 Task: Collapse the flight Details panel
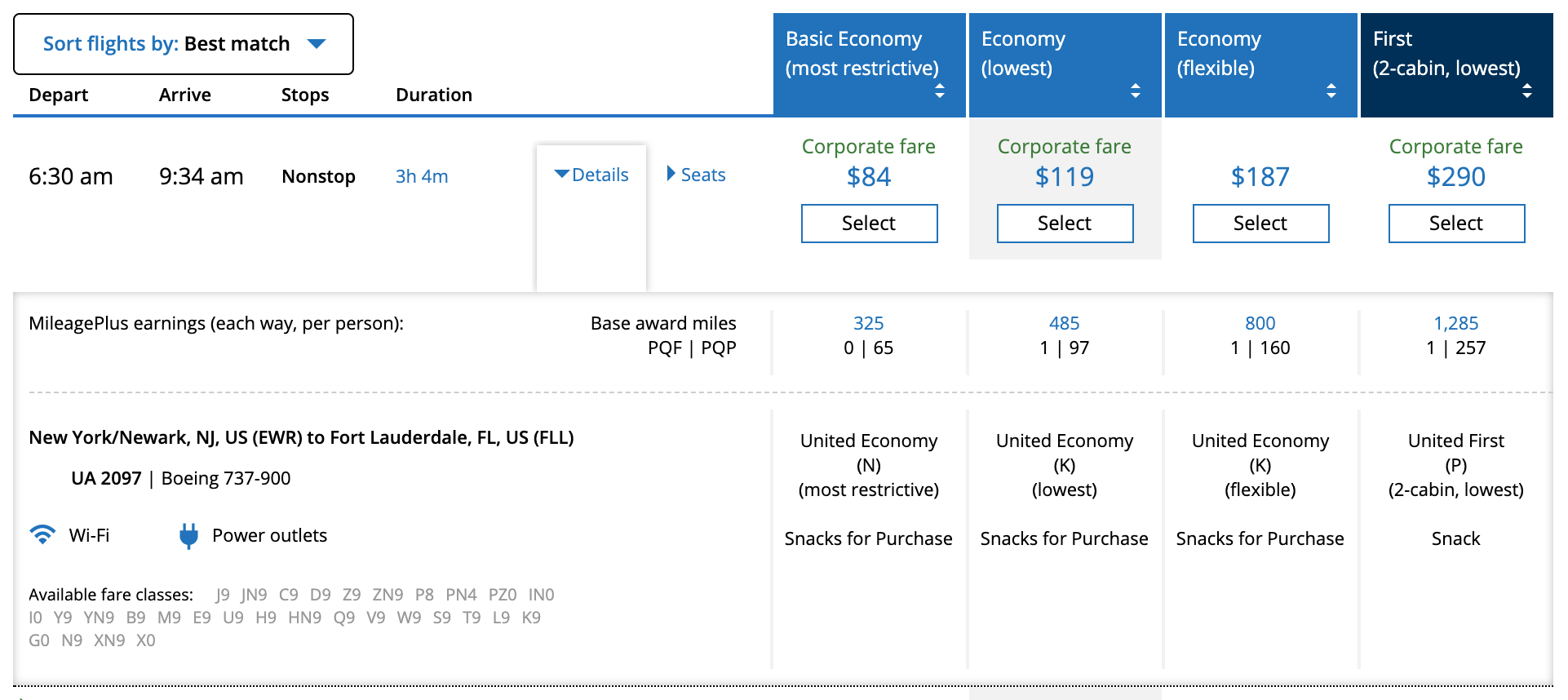click(591, 175)
